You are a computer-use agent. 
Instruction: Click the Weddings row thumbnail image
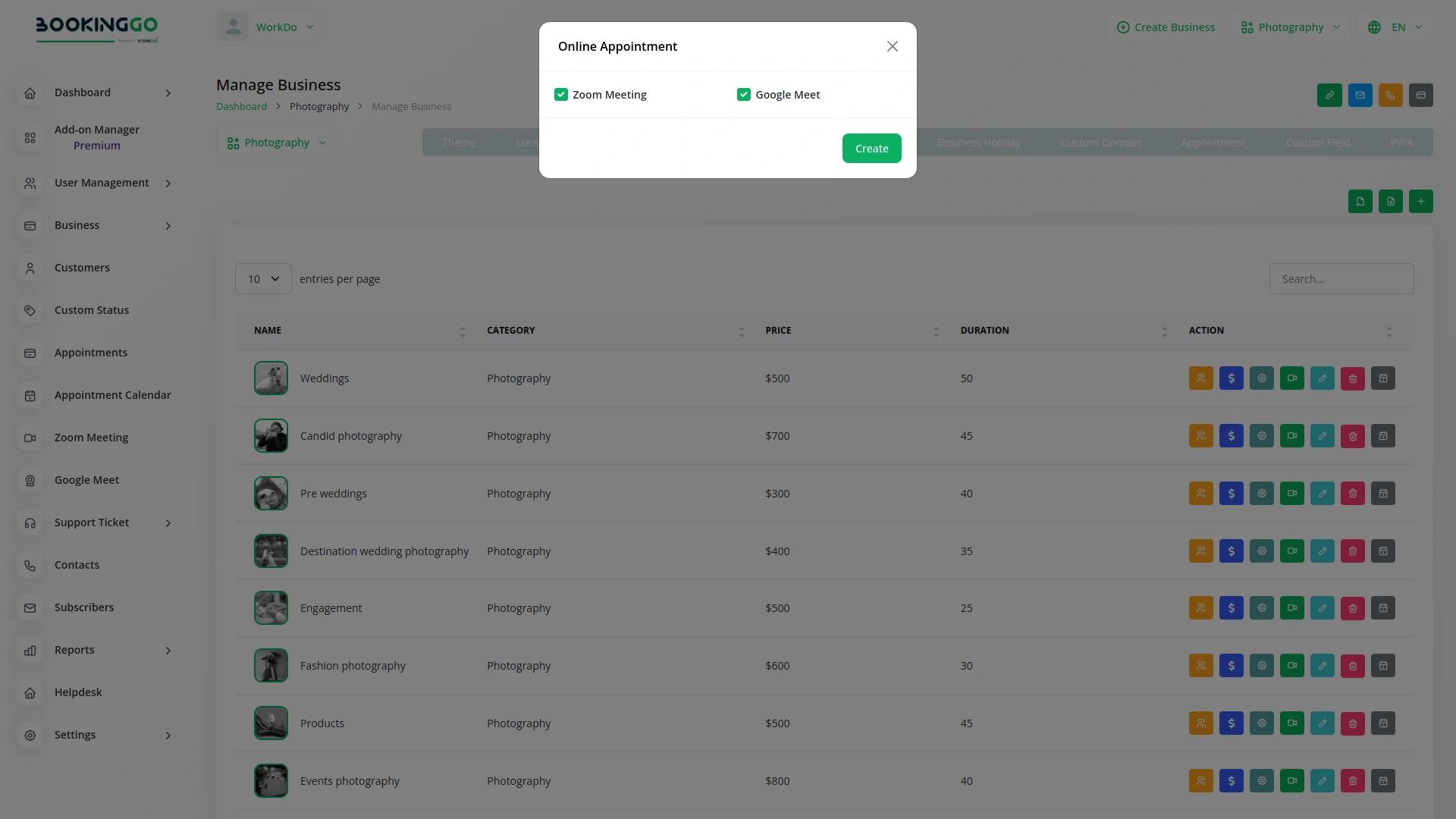click(x=271, y=378)
